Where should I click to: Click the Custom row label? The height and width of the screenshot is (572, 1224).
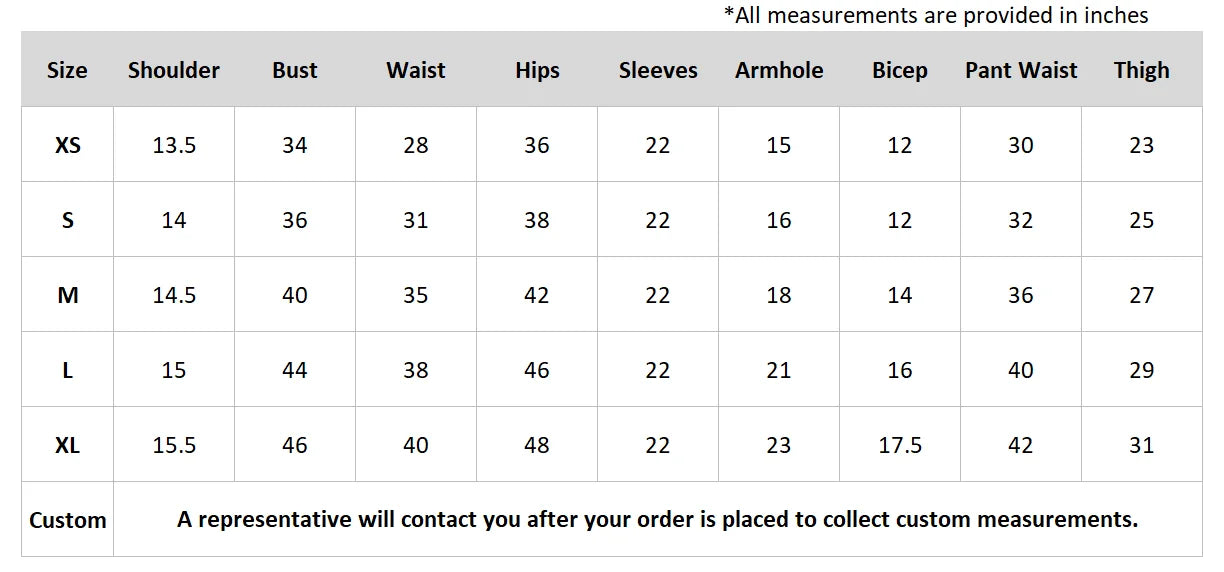click(67, 520)
